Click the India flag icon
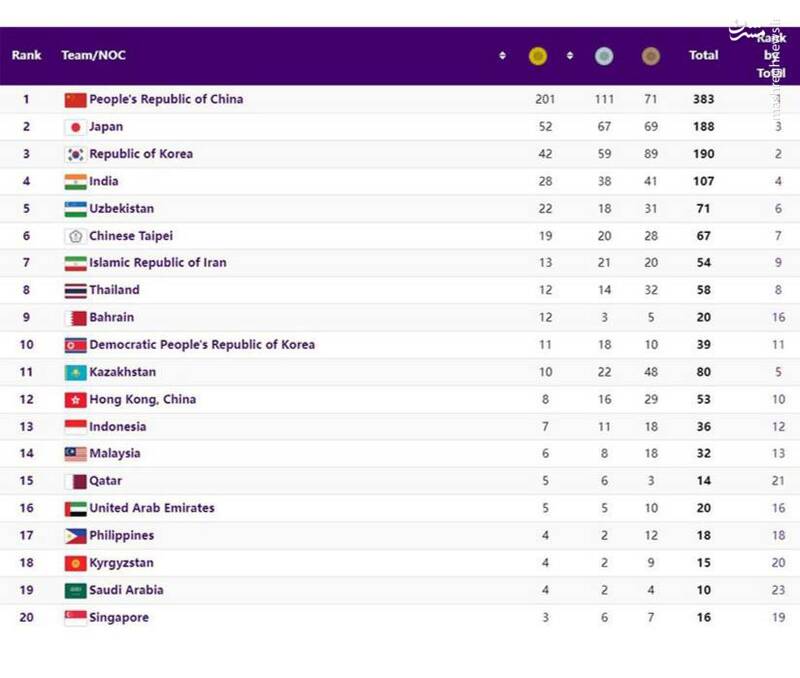Image resolution: width=800 pixels, height=678 pixels. pos(75,181)
